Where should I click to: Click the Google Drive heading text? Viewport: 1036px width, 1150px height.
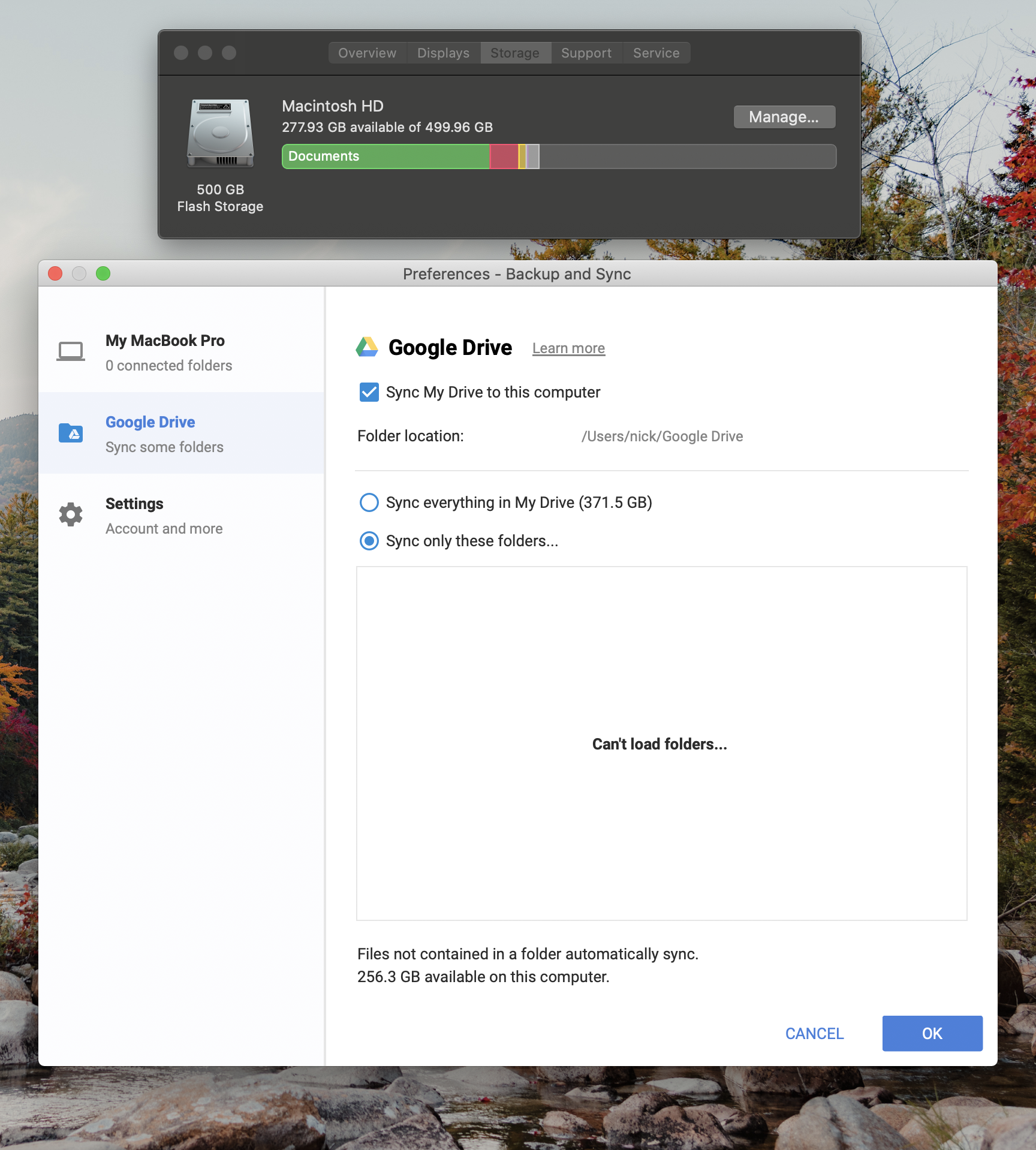coord(450,348)
